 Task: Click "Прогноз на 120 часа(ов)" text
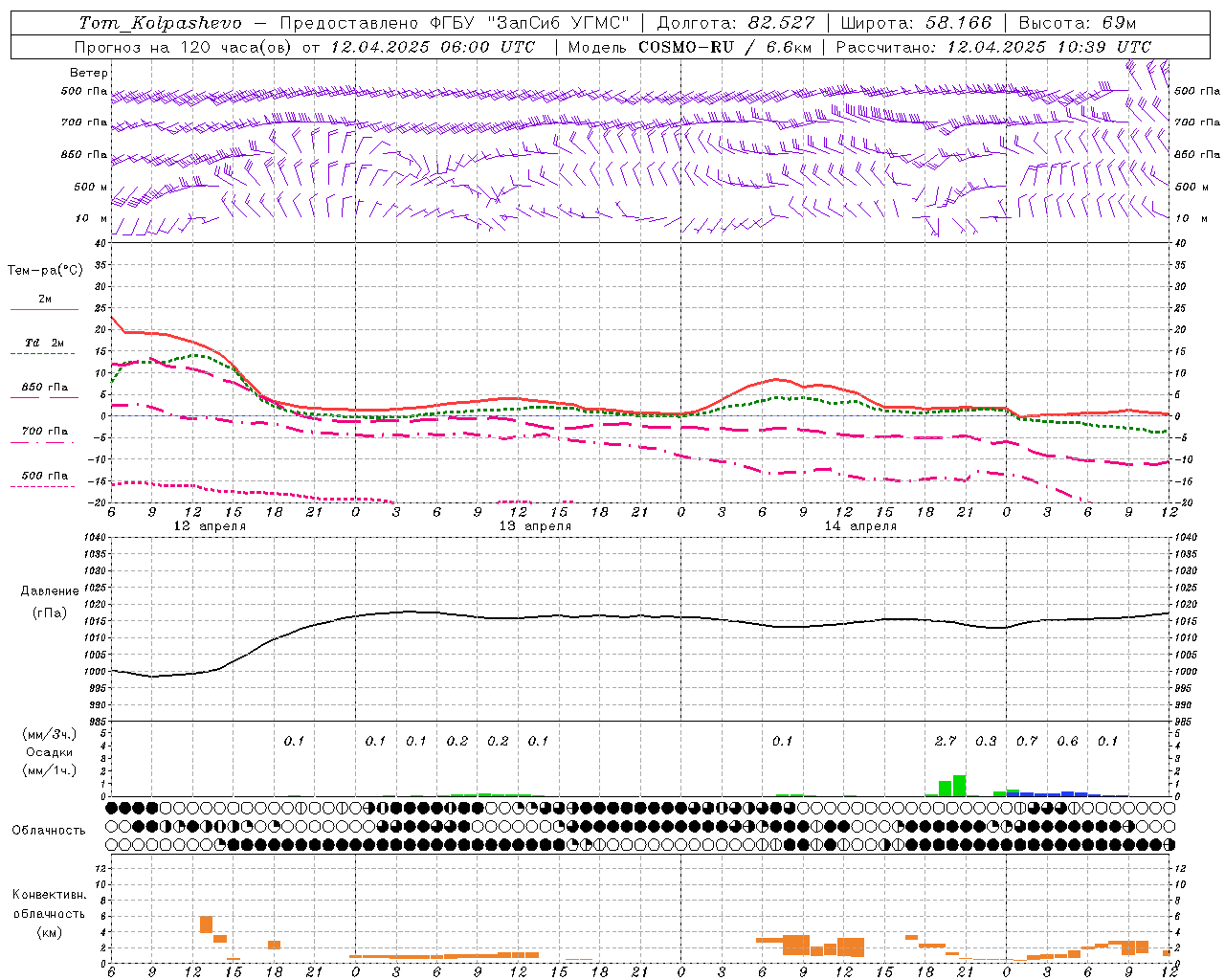pos(184,47)
